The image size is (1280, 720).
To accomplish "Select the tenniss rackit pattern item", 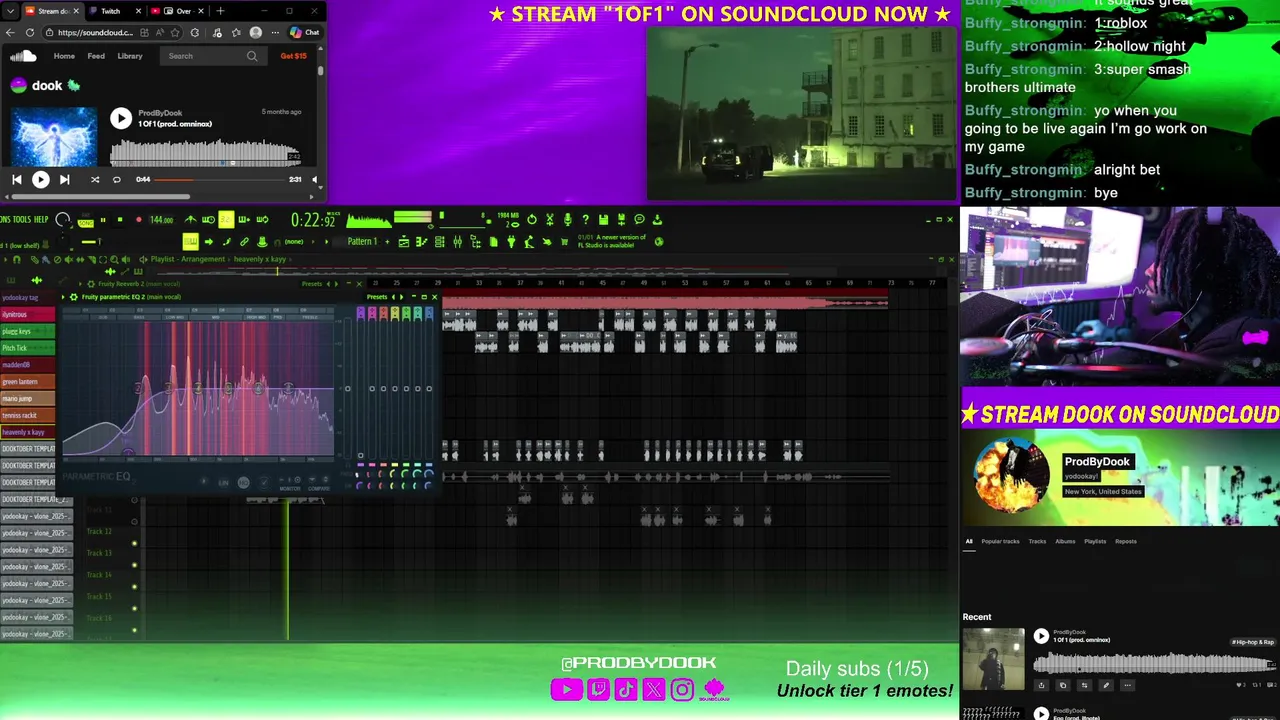I will tap(28, 415).
